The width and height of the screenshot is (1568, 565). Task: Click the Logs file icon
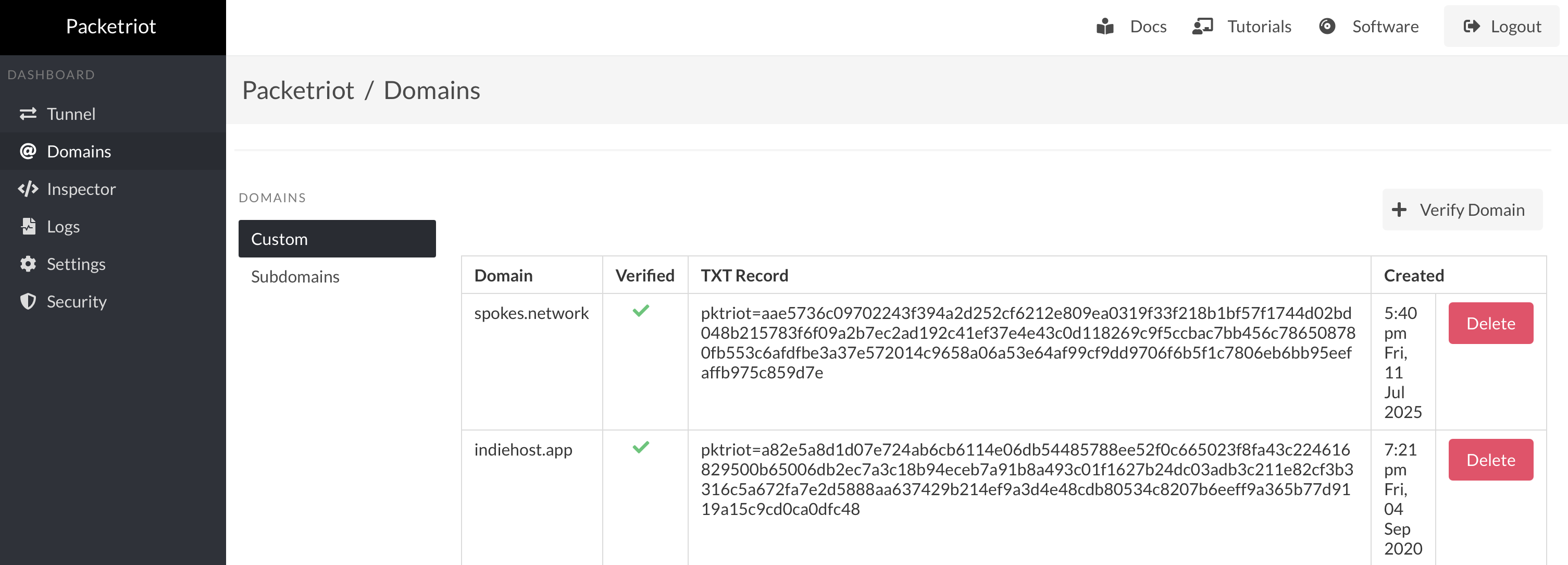click(28, 226)
